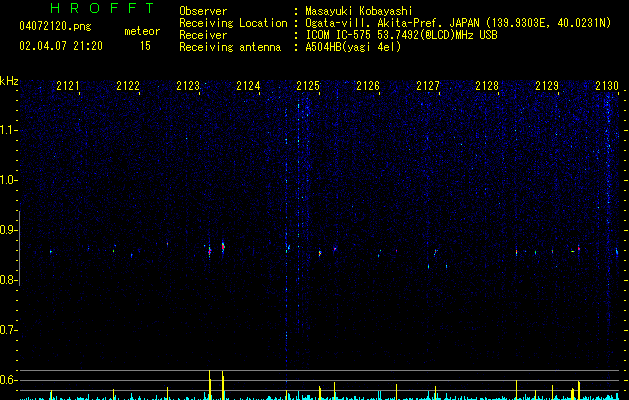Image resolution: width=629 pixels, height=400 pixels.
Task: Select the filename 04072120.png
Action: pyautogui.click(x=55, y=27)
